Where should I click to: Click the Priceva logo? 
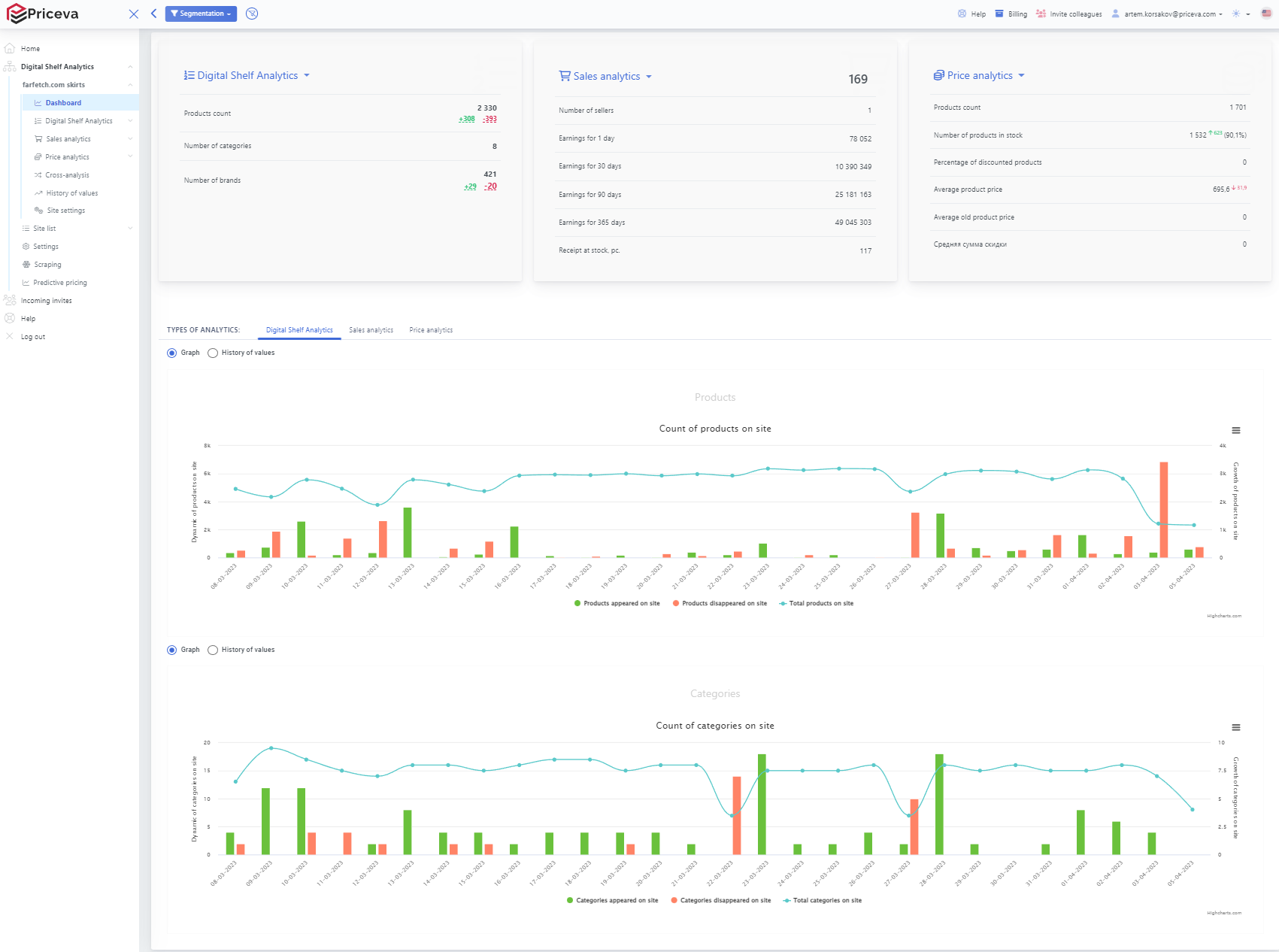click(43, 14)
